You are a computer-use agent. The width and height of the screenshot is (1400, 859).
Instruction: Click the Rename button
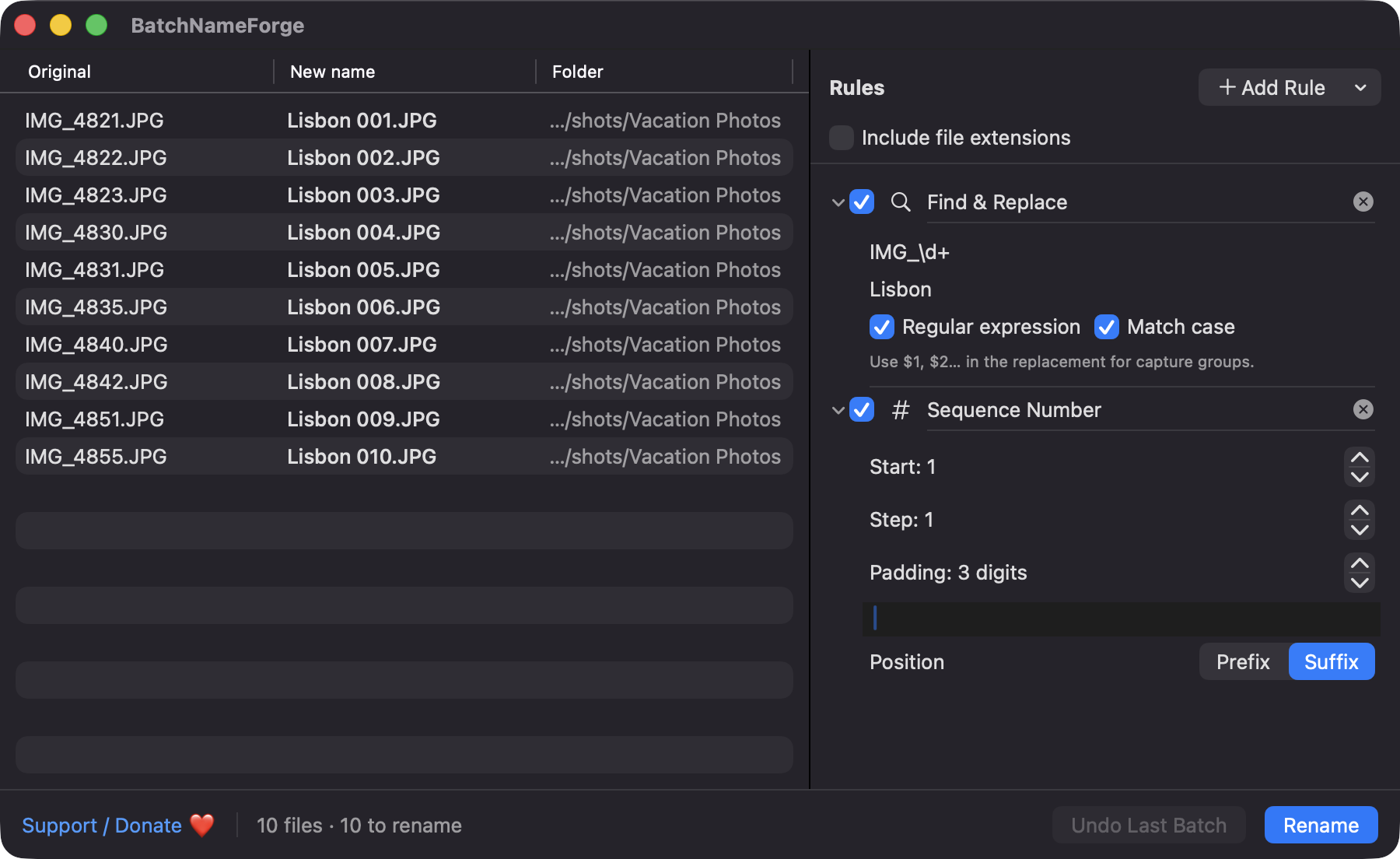coord(1321,826)
